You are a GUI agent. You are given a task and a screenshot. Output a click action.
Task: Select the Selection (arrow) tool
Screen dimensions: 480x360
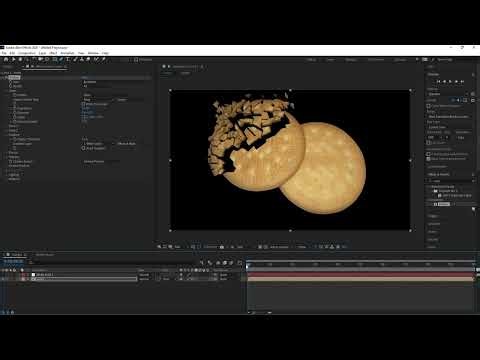(13, 59)
